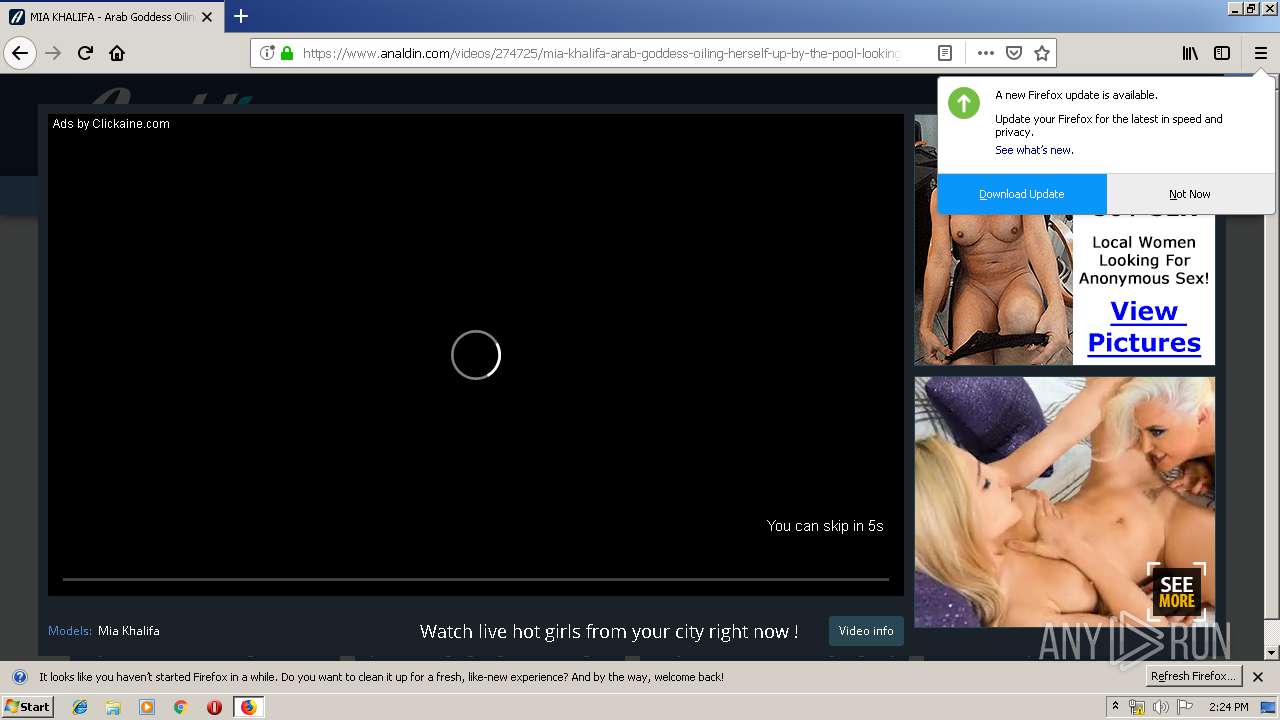This screenshot has height=720, width=1280.
Task: Click the Ads by Clickaine.com label
Action: (x=111, y=124)
